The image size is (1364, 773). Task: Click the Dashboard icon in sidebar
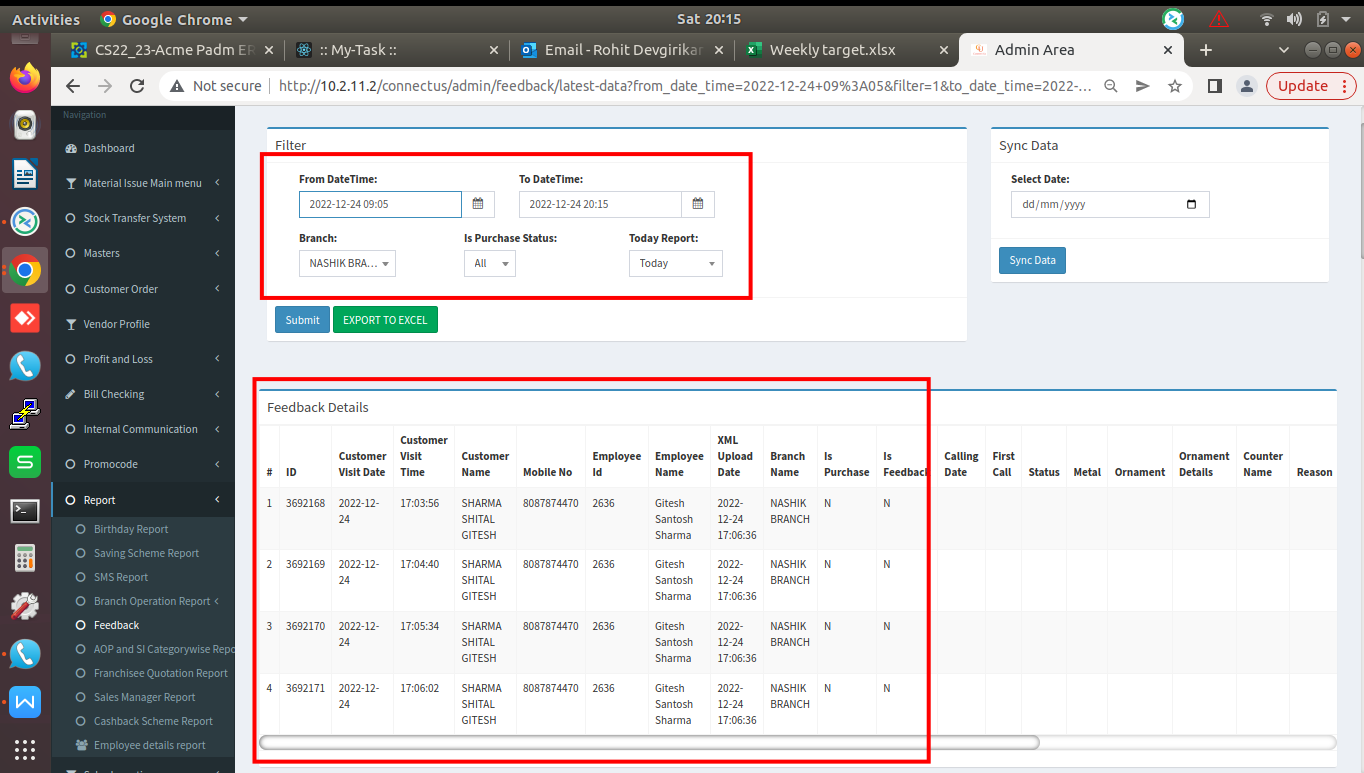71,148
